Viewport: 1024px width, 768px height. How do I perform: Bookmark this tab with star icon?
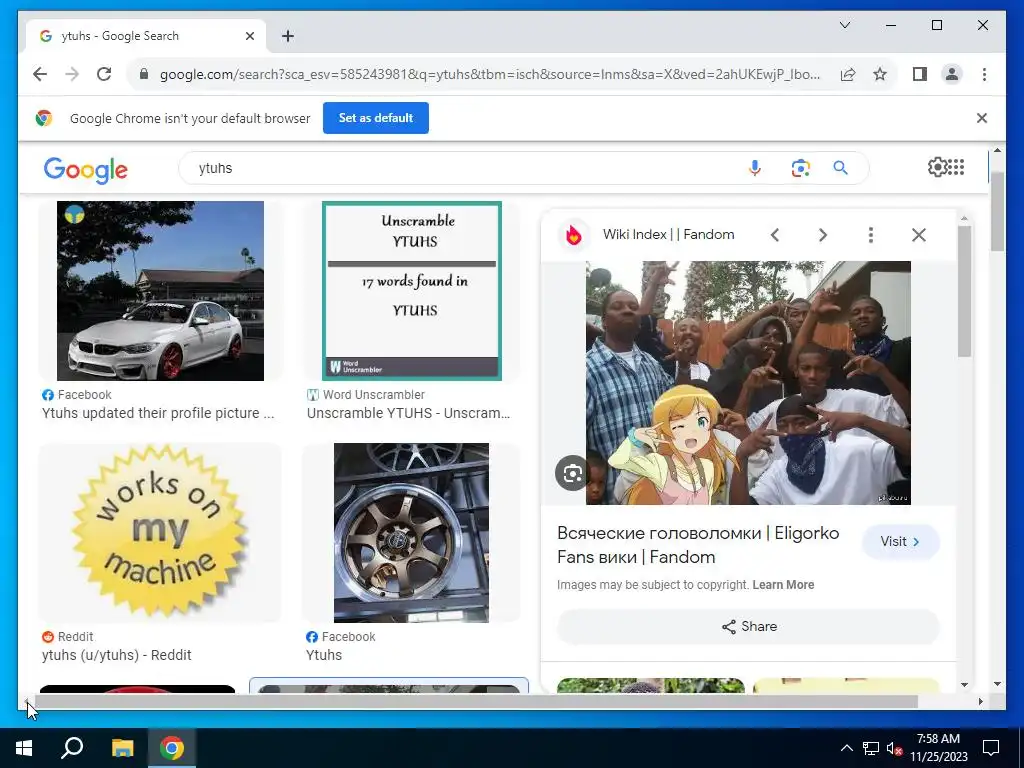pyautogui.click(x=880, y=74)
